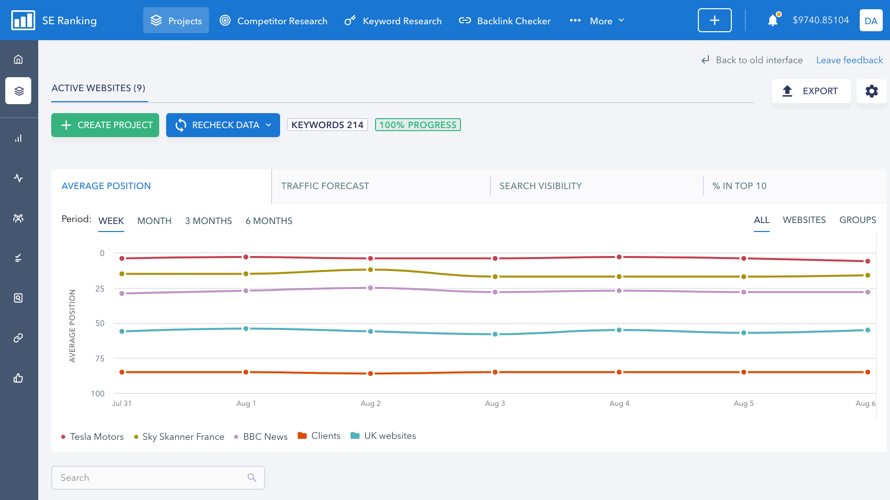Click the home icon in sidebar
The width and height of the screenshot is (890, 500).
tap(18, 60)
